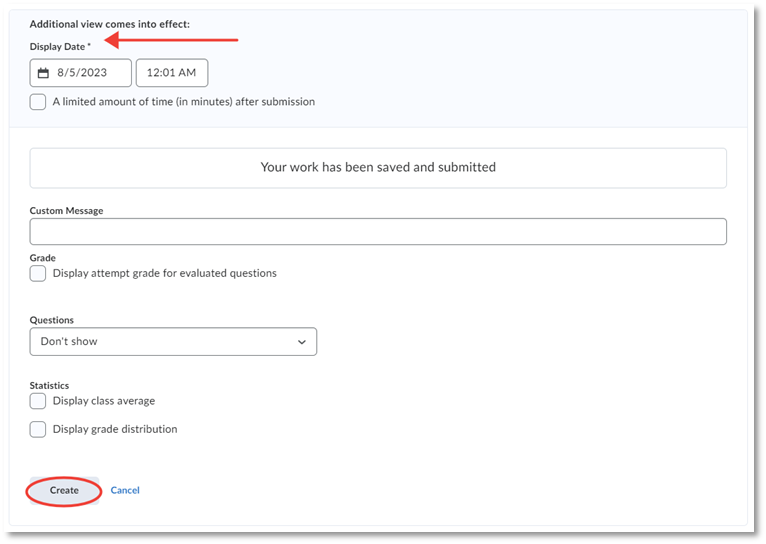Click the 'A limited amount of time' label text
This screenshot has height=544, width=766.
point(183,102)
